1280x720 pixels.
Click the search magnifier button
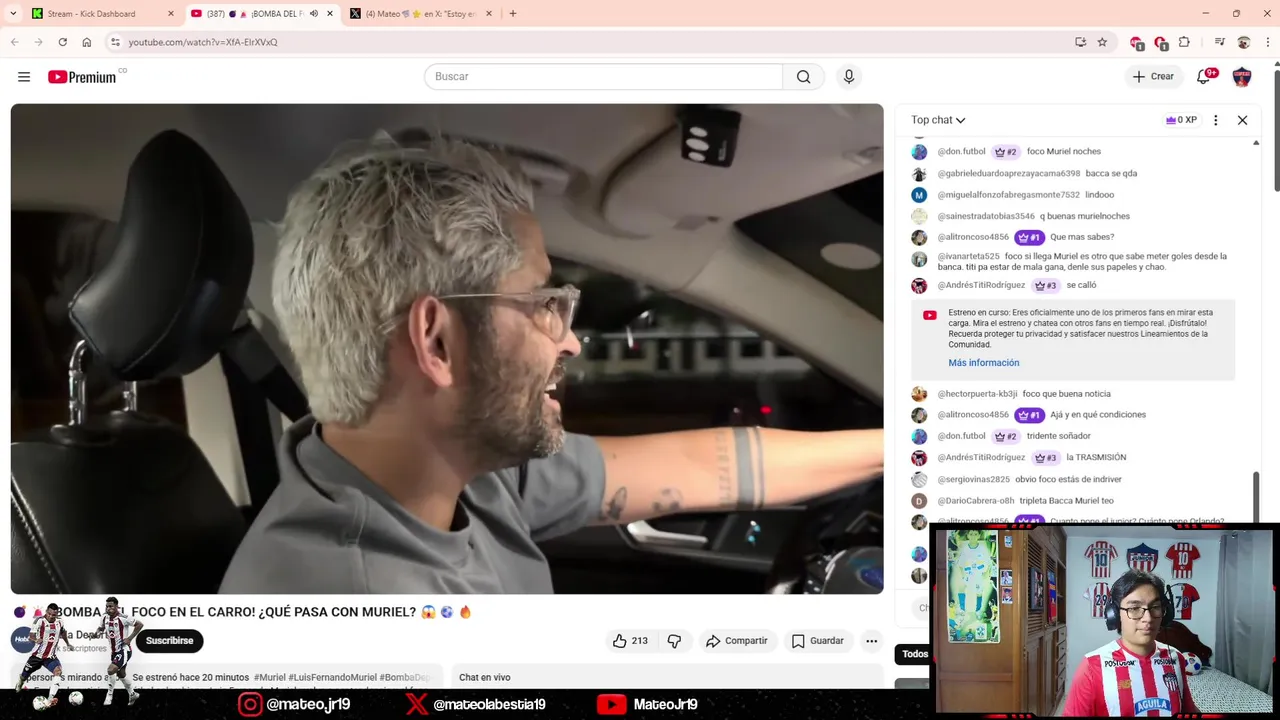click(803, 77)
